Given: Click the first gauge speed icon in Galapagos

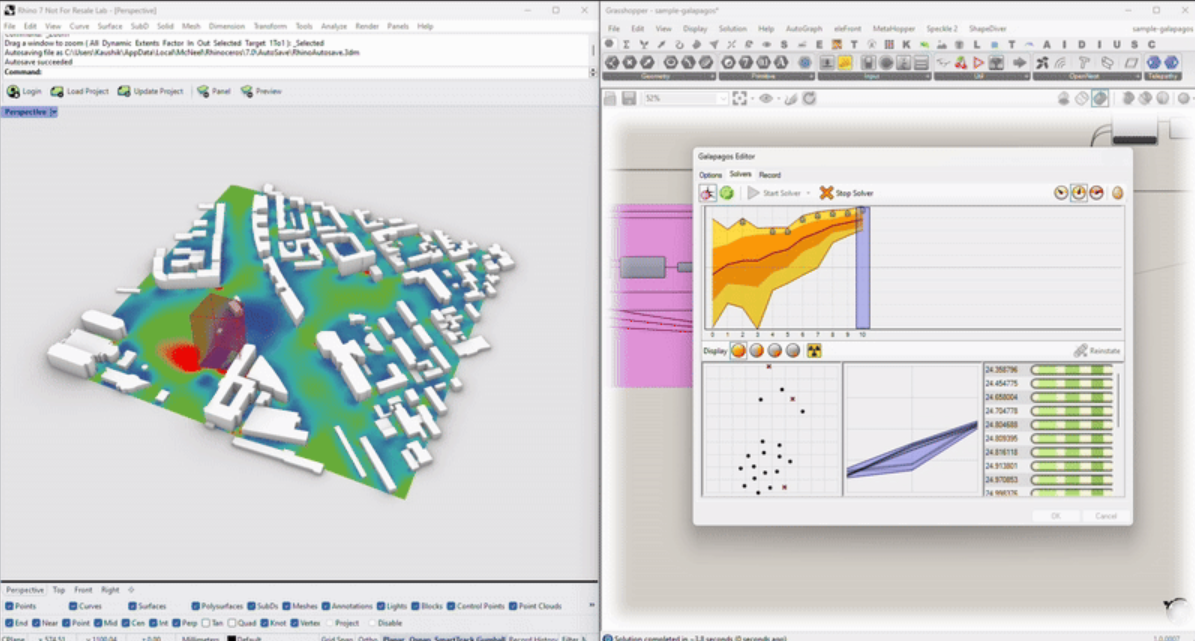Looking at the screenshot, I should coord(1060,193).
